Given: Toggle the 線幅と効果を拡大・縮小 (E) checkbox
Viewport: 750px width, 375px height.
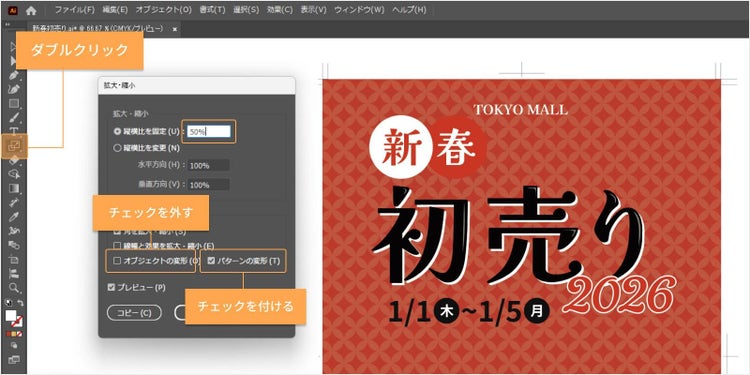Looking at the screenshot, I should coord(117,245).
